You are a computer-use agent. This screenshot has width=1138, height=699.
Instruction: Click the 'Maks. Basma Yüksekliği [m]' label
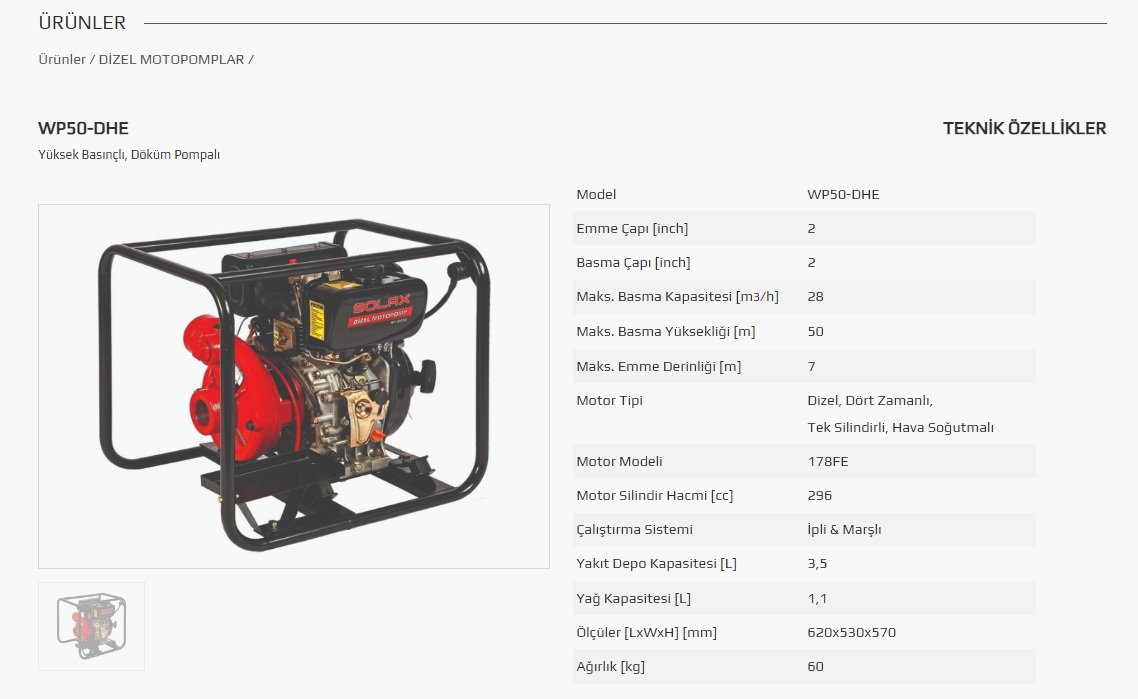click(x=666, y=332)
